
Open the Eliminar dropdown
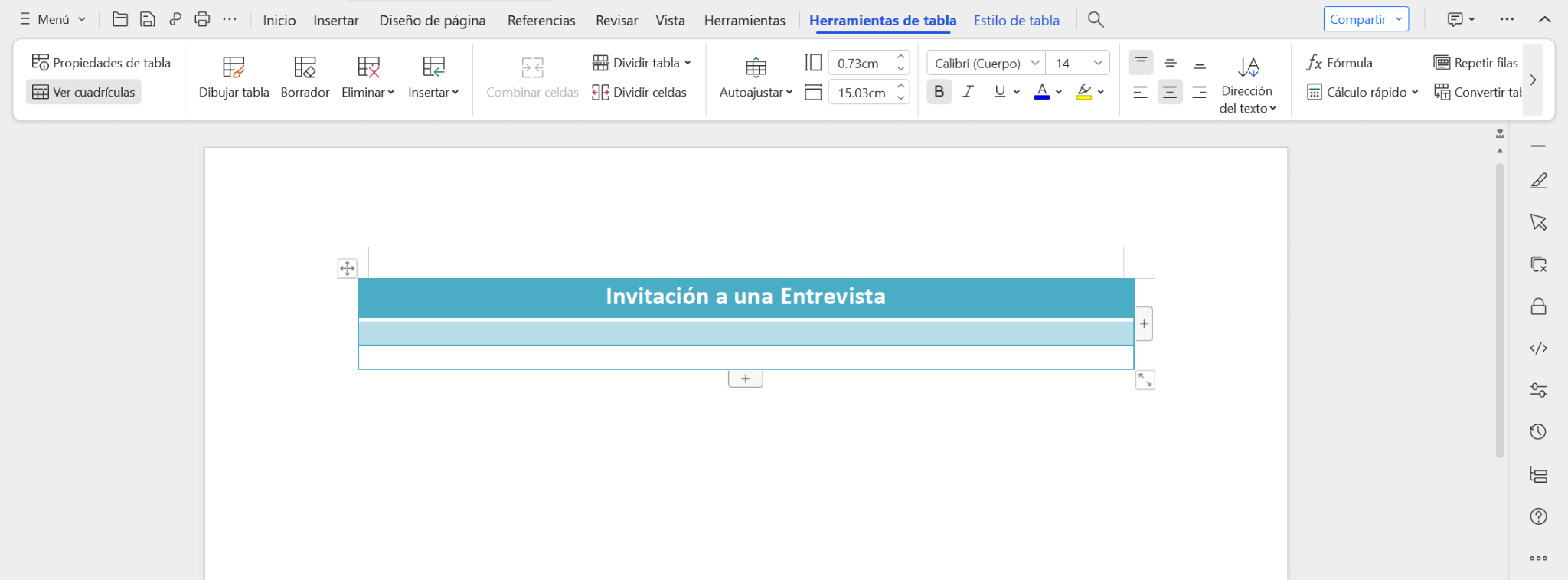pyautogui.click(x=368, y=77)
